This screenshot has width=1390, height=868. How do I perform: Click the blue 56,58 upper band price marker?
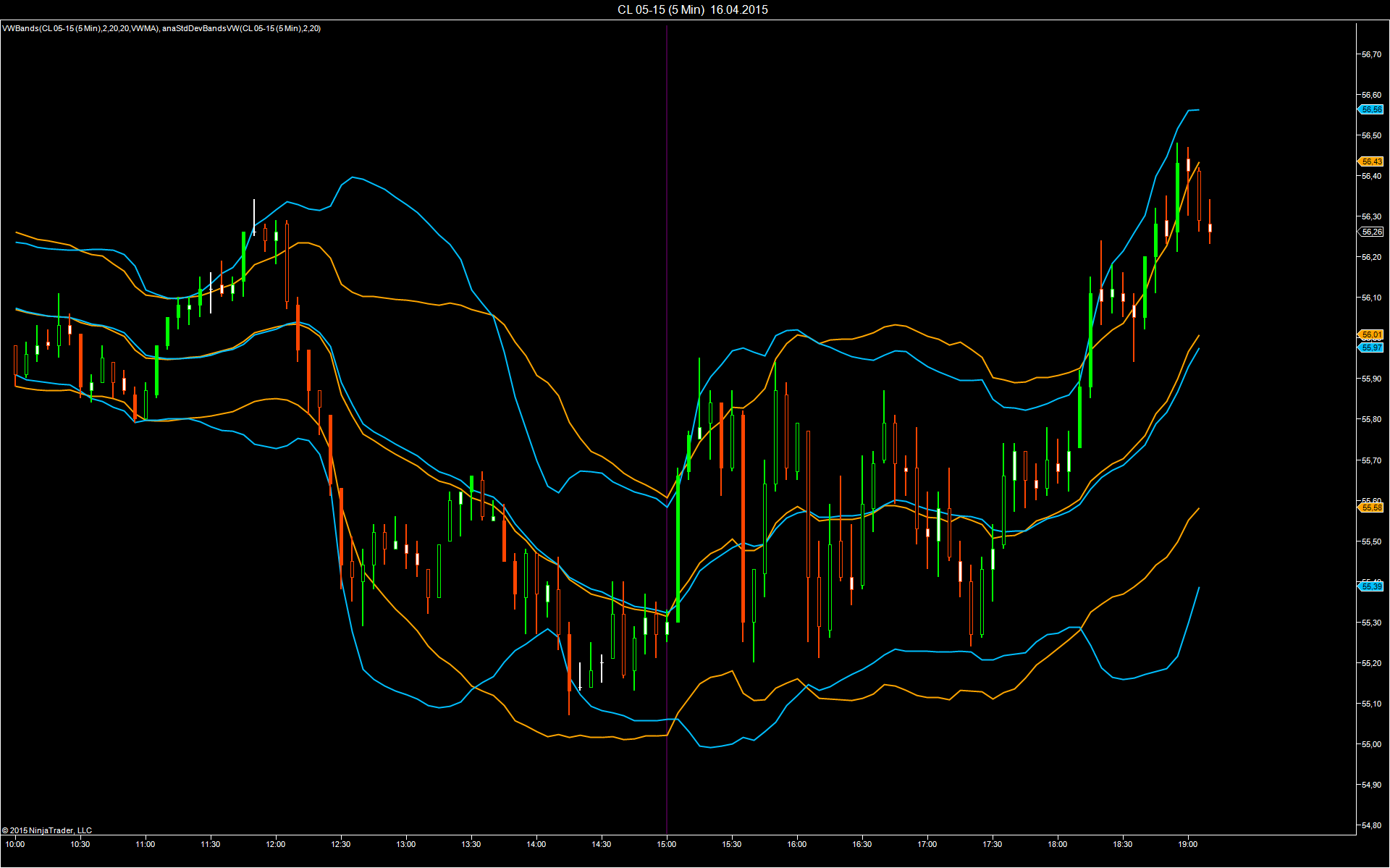pos(1370,109)
